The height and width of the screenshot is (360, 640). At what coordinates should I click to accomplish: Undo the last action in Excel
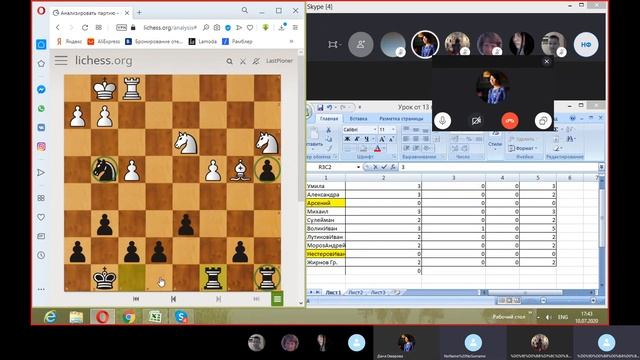(329, 107)
